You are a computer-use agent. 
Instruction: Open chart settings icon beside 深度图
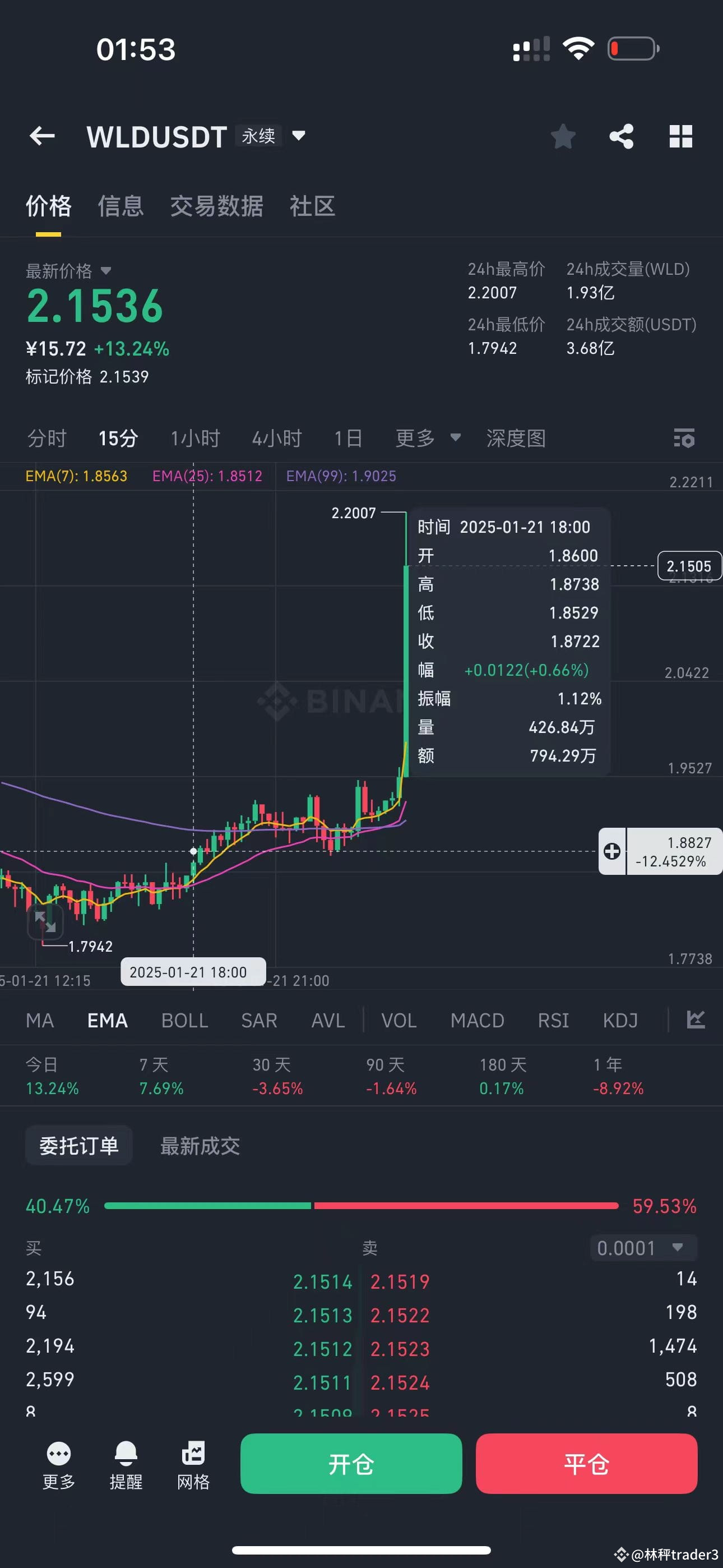tap(684, 437)
